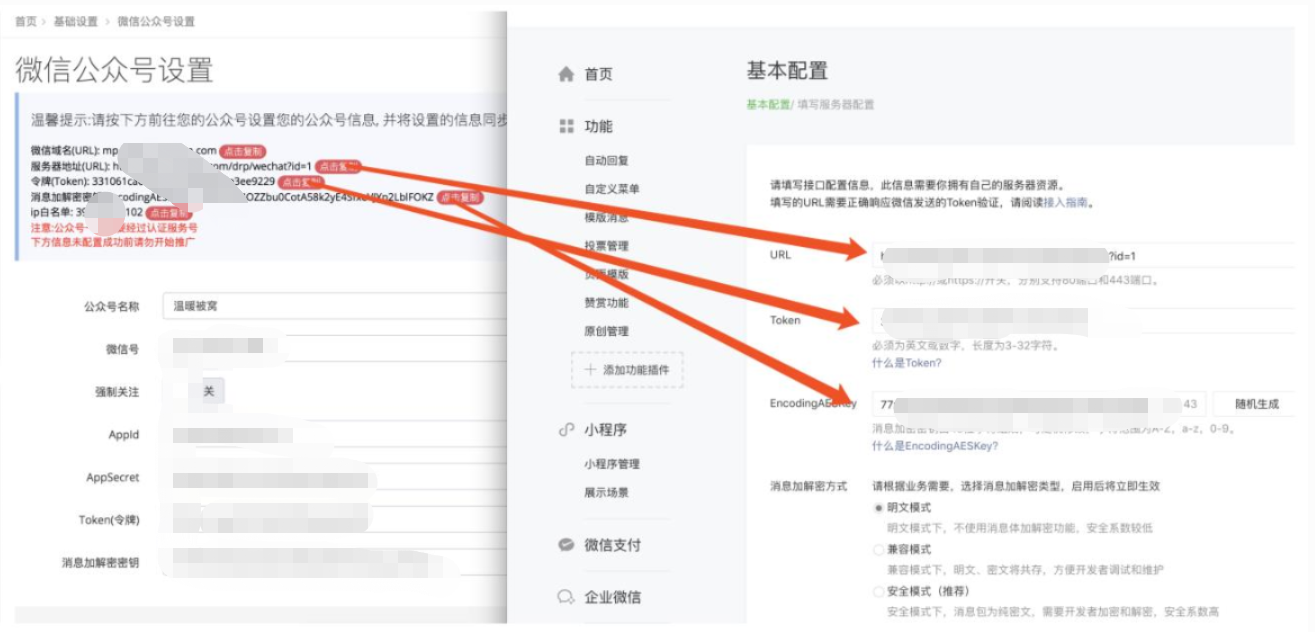The width and height of the screenshot is (1315, 632).
Task: Click the AppSecret input field
Action: [334, 478]
